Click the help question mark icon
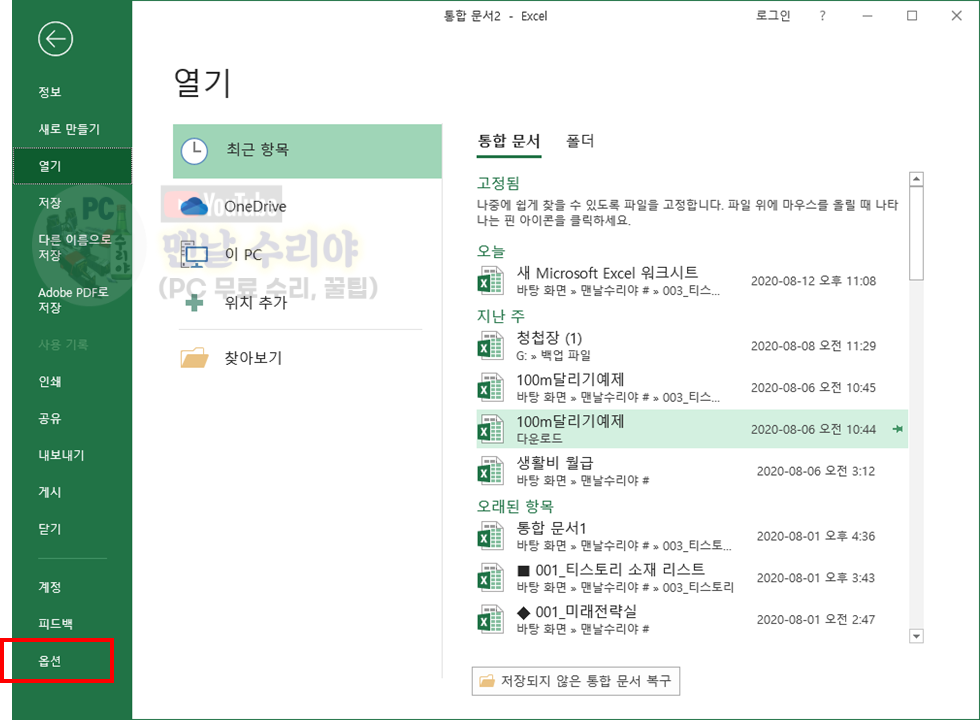This screenshot has width=980, height=720. tap(822, 16)
